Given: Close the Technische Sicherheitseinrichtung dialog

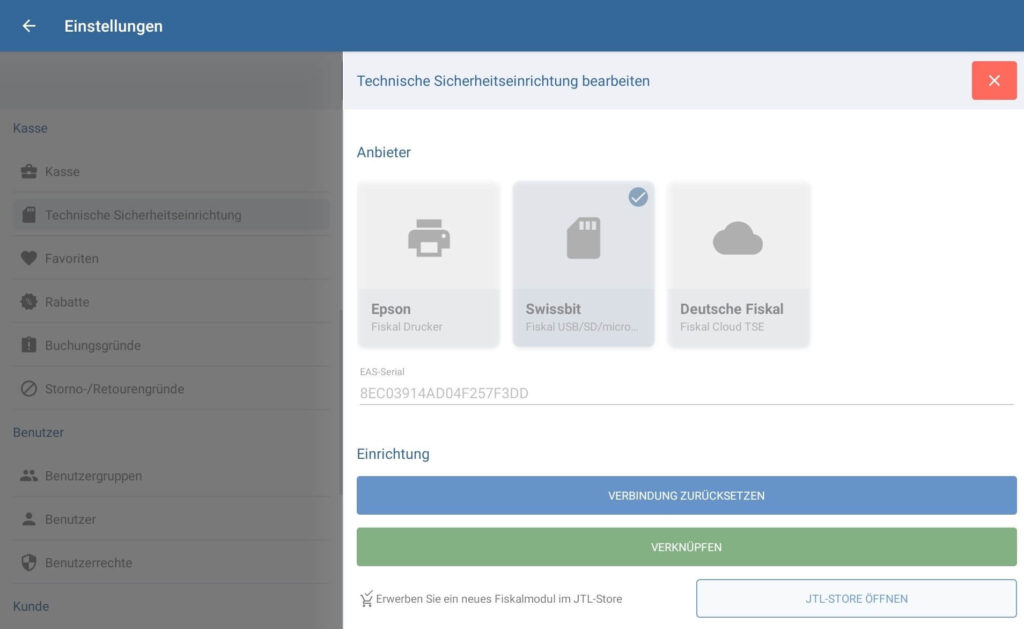Looking at the screenshot, I should [993, 81].
